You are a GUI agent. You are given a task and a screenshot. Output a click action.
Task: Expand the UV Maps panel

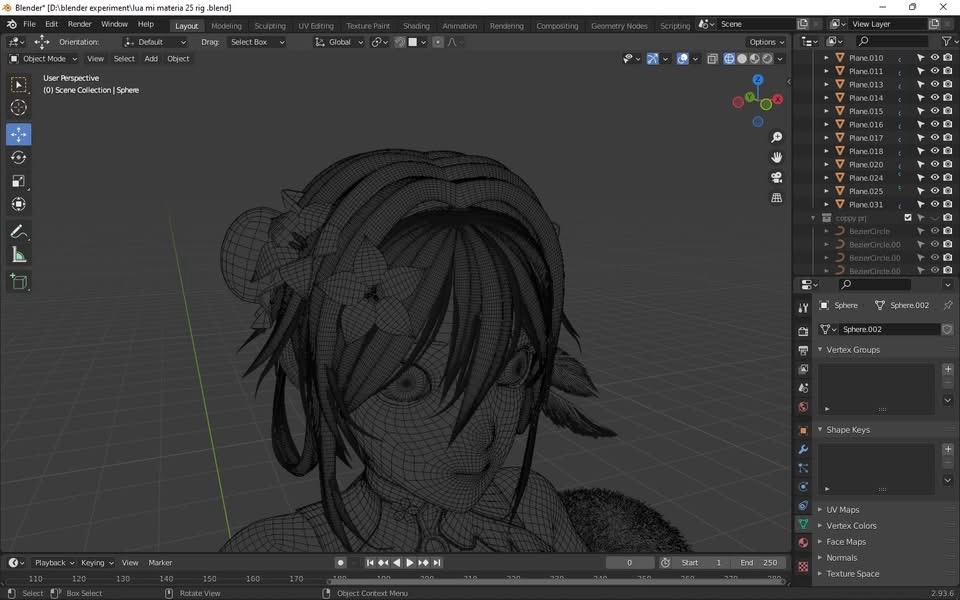tap(842, 510)
